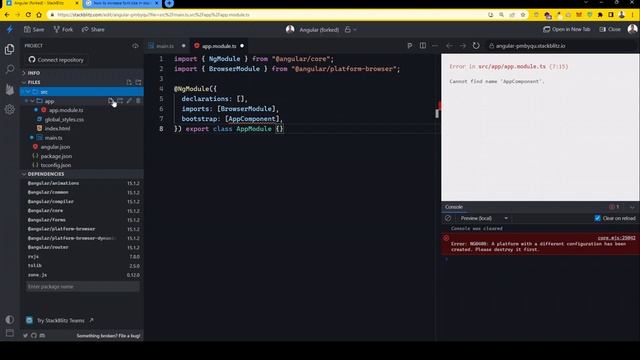The height and width of the screenshot is (360, 640).
Task: Open the Firebase sidebar icon
Action: pos(9,89)
